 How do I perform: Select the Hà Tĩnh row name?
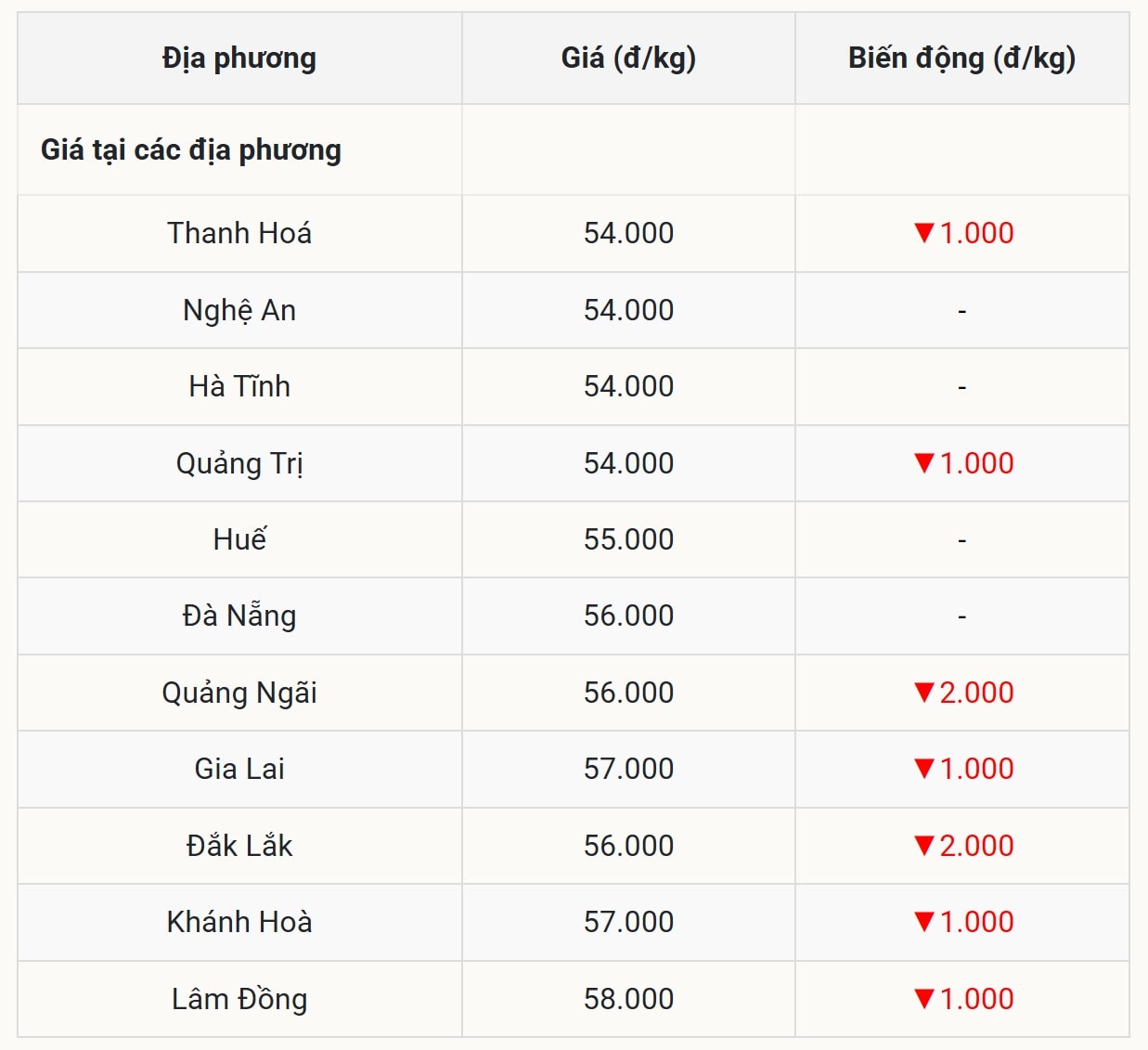point(239,386)
